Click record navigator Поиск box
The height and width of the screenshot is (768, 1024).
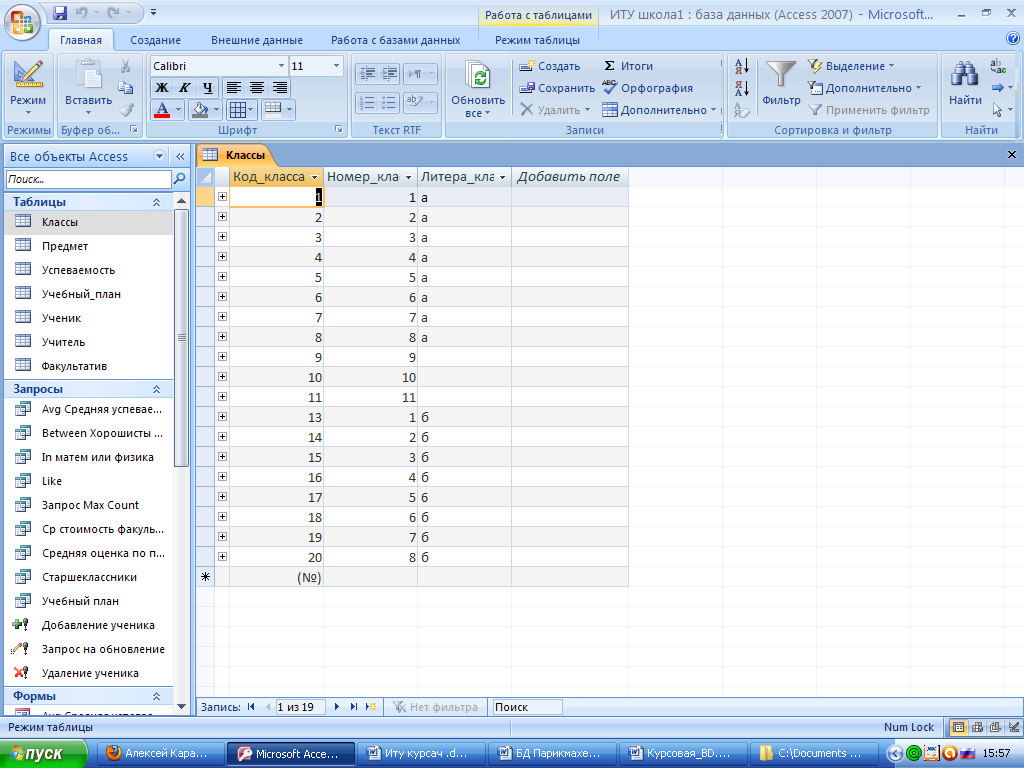coord(527,707)
